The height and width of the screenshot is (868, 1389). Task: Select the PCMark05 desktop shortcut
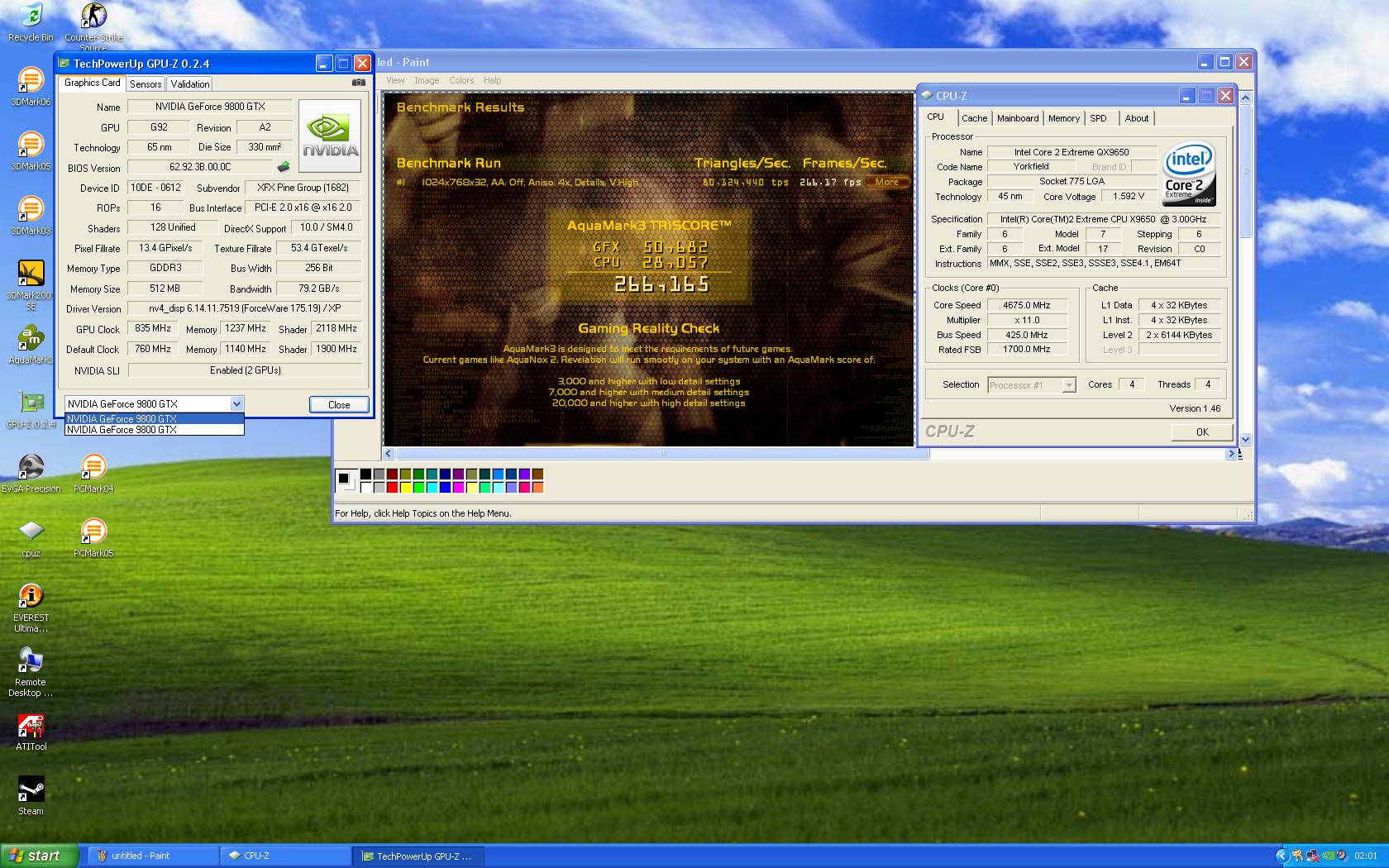pyautogui.click(x=93, y=538)
